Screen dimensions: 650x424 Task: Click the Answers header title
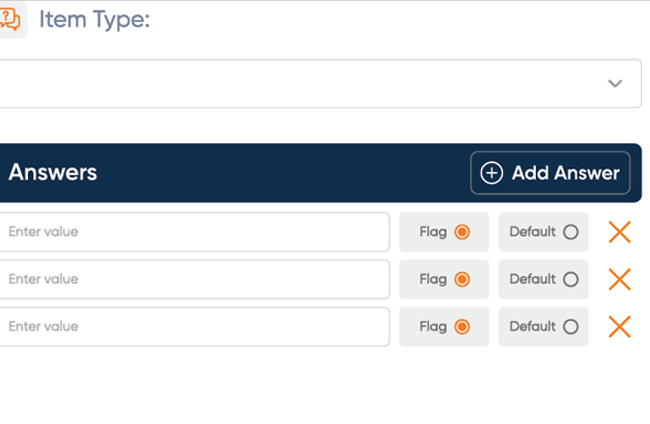click(53, 172)
